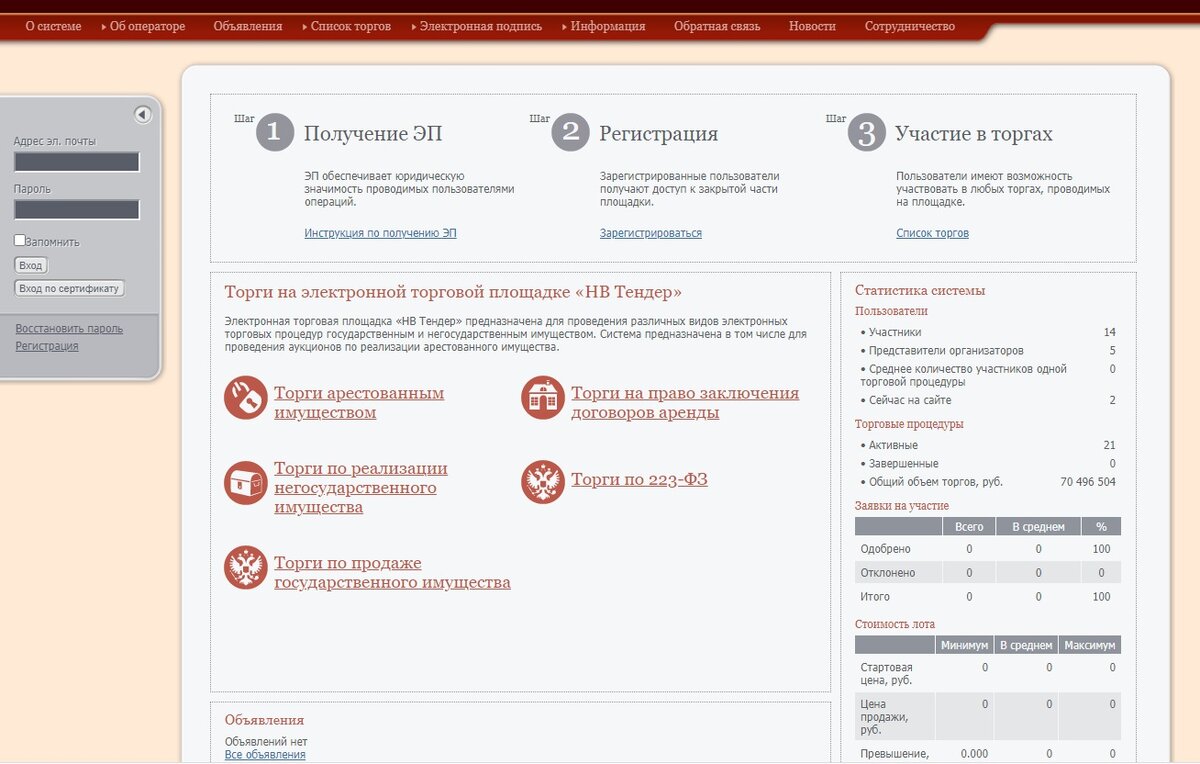The height and width of the screenshot is (764, 1200).
Task: Click the Цена продажи, руб. row label
Action: click(884, 717)
